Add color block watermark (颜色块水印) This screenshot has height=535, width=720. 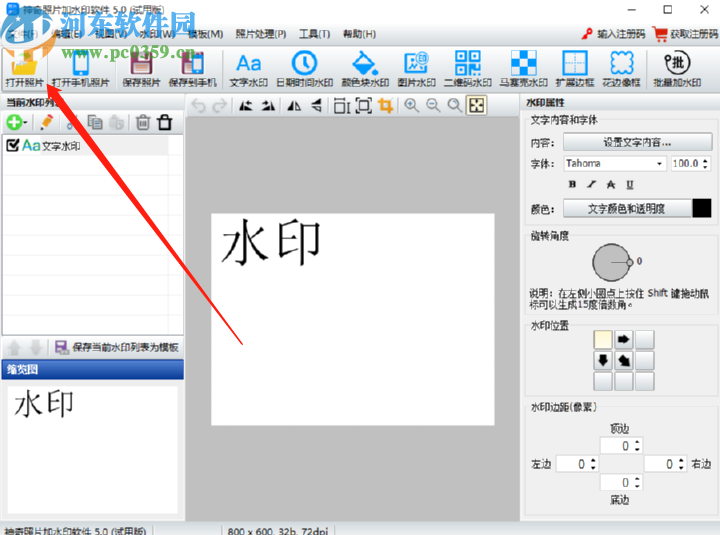pos(365,69)
